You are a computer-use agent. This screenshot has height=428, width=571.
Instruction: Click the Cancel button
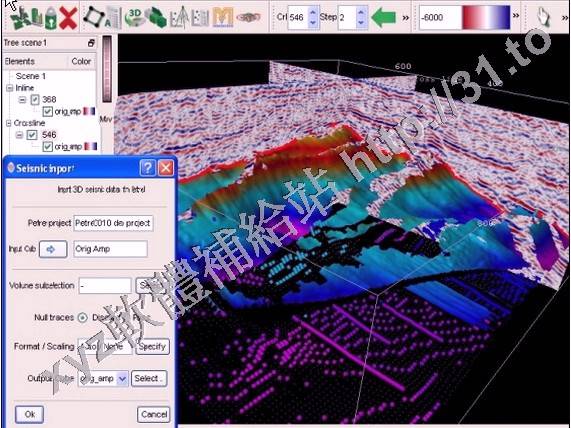pos(154,414)
